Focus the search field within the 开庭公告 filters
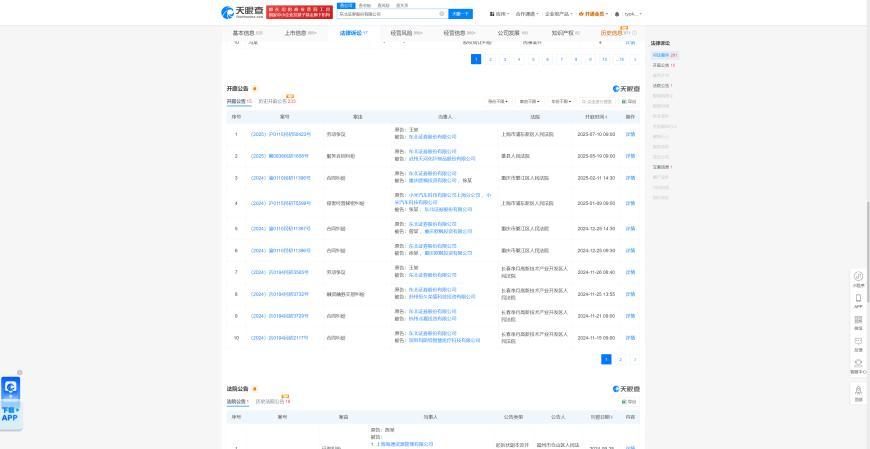The image size is (870, 449). point(599,102)
